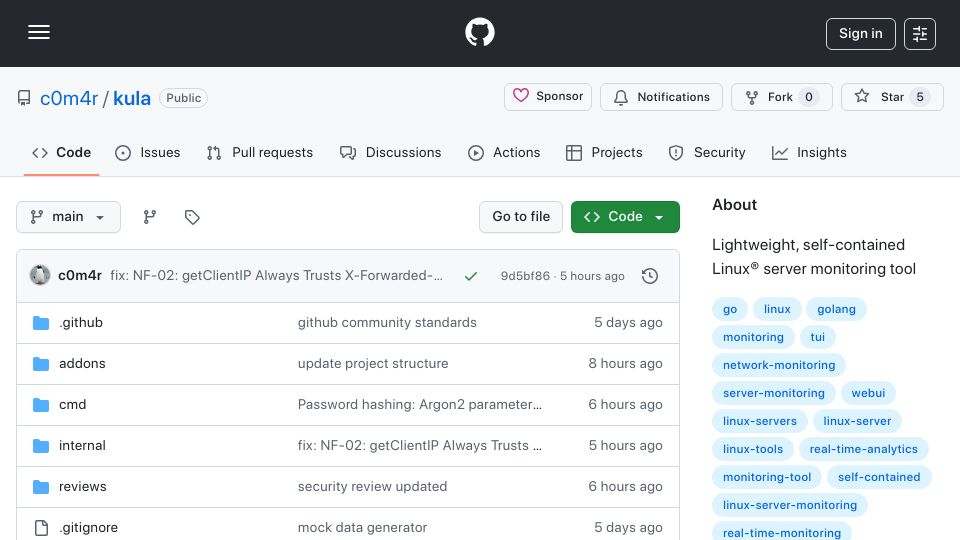Screen dimensions: 960x540
Task: Click the 'server-monitoring' topic tag
Action: point(773,394)
